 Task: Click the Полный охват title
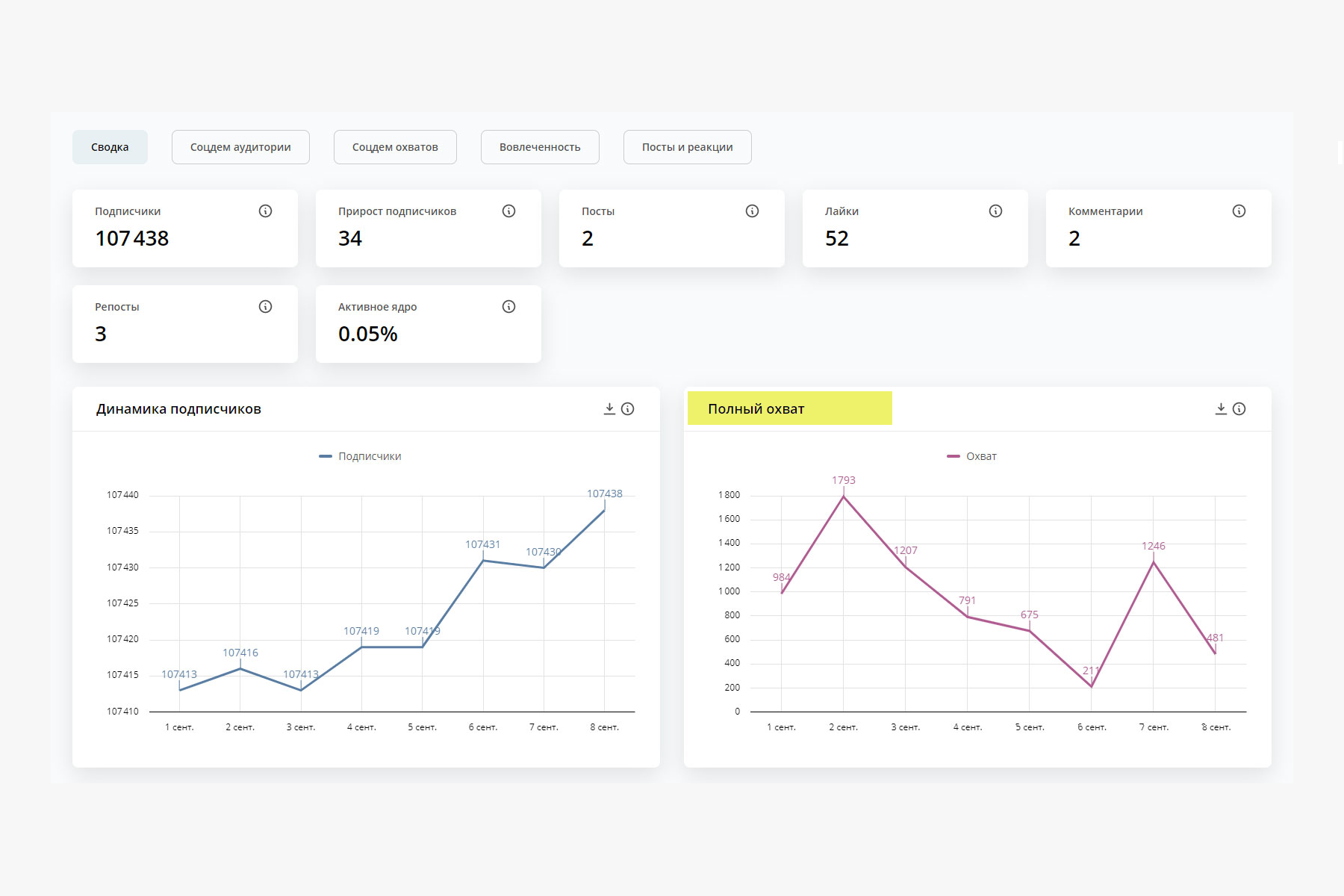click(x=756, y=409)
